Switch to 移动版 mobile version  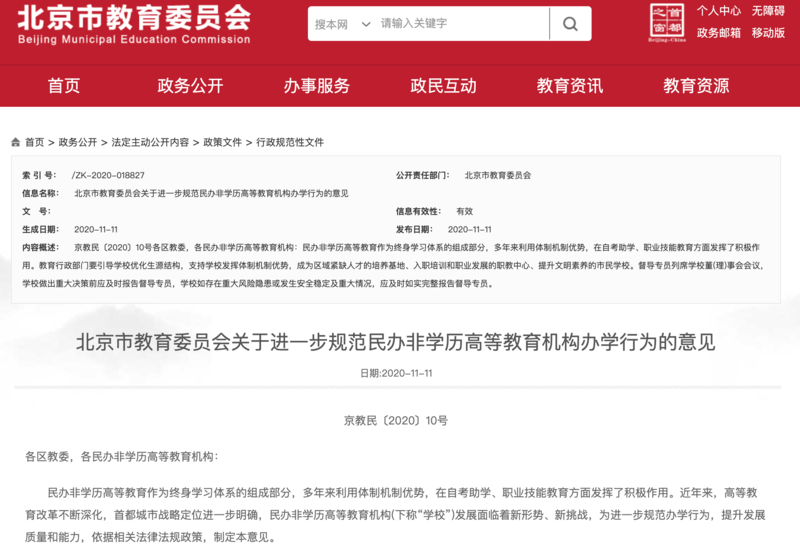(x=768, y=33)
